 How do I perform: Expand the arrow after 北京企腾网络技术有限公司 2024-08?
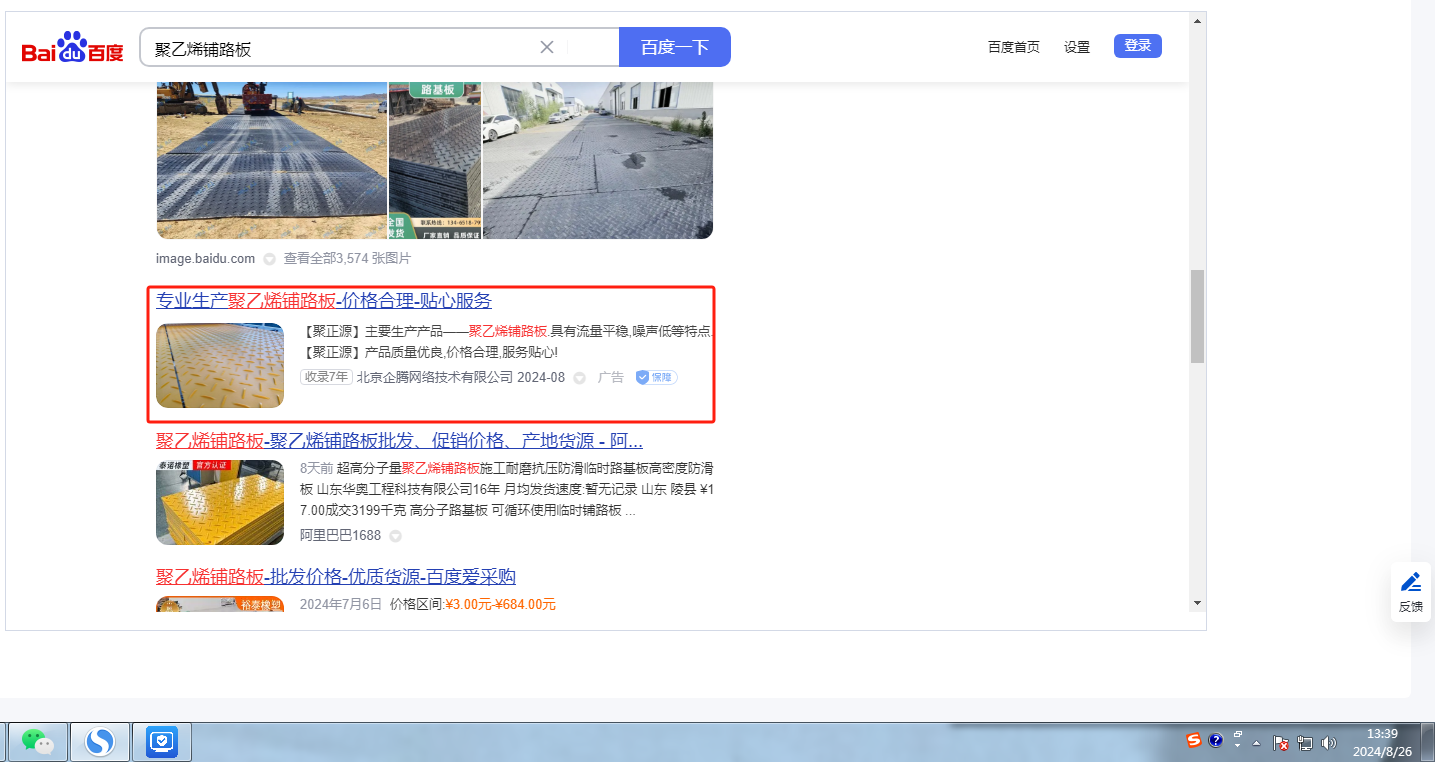579,378
